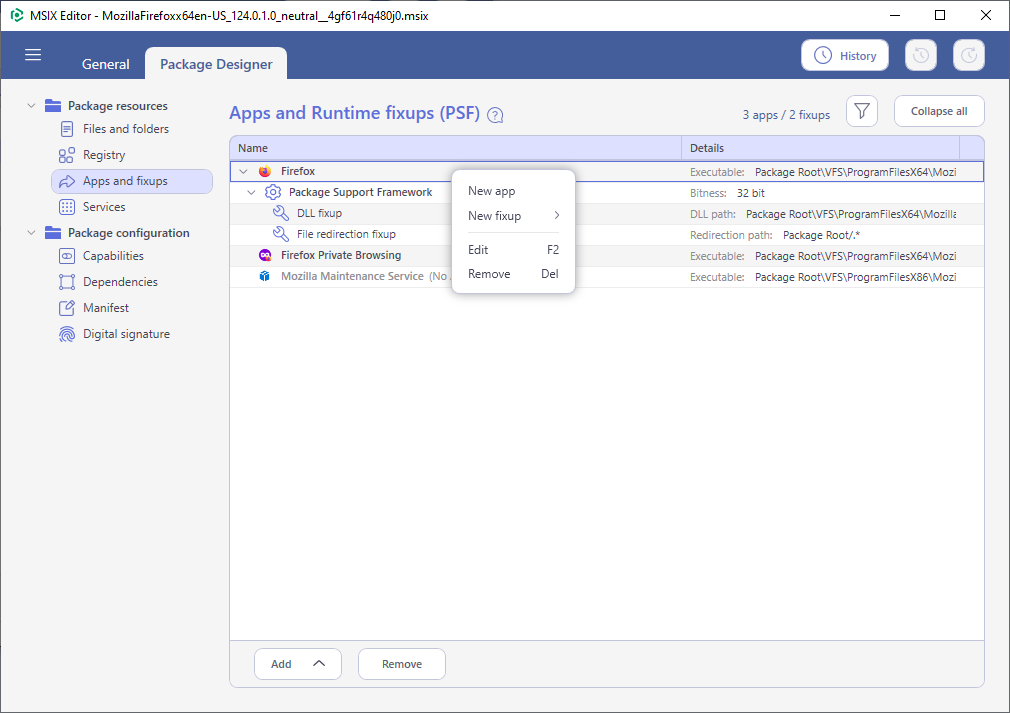Screen dimensions: 1010x713
Task: Open Files and folders section
Action: point(131,129)
